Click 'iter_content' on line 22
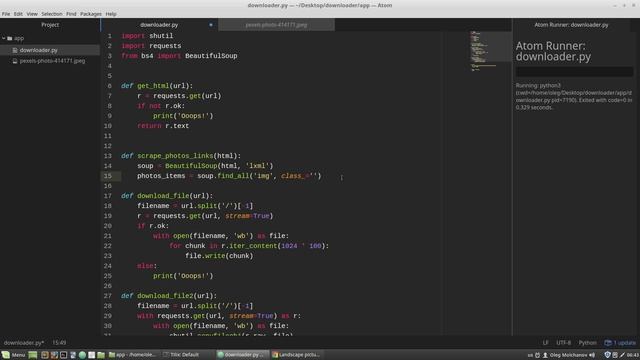640x360 pixels. click(253, 246)
